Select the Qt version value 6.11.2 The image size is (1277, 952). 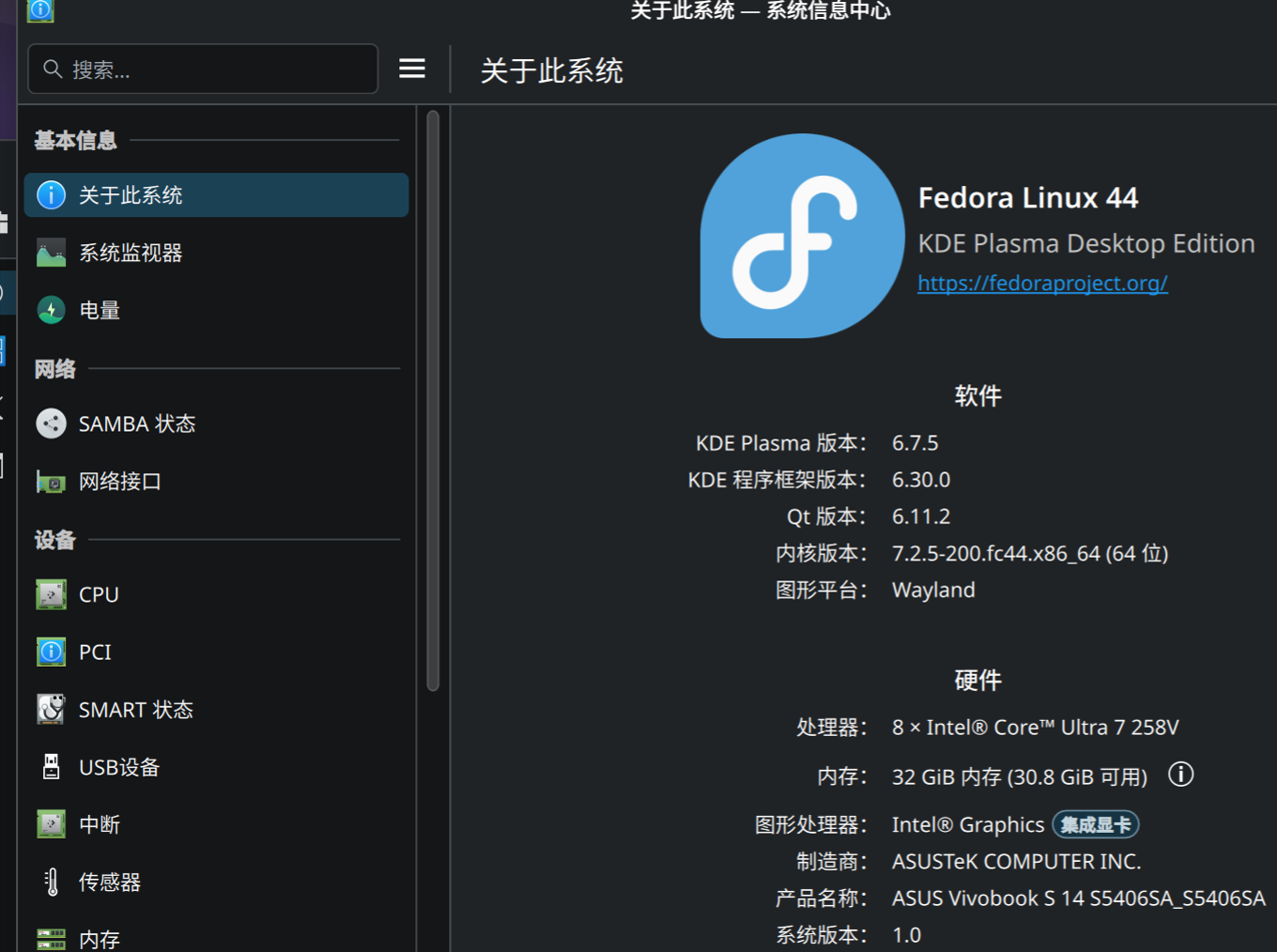click(x=921, y=516)
